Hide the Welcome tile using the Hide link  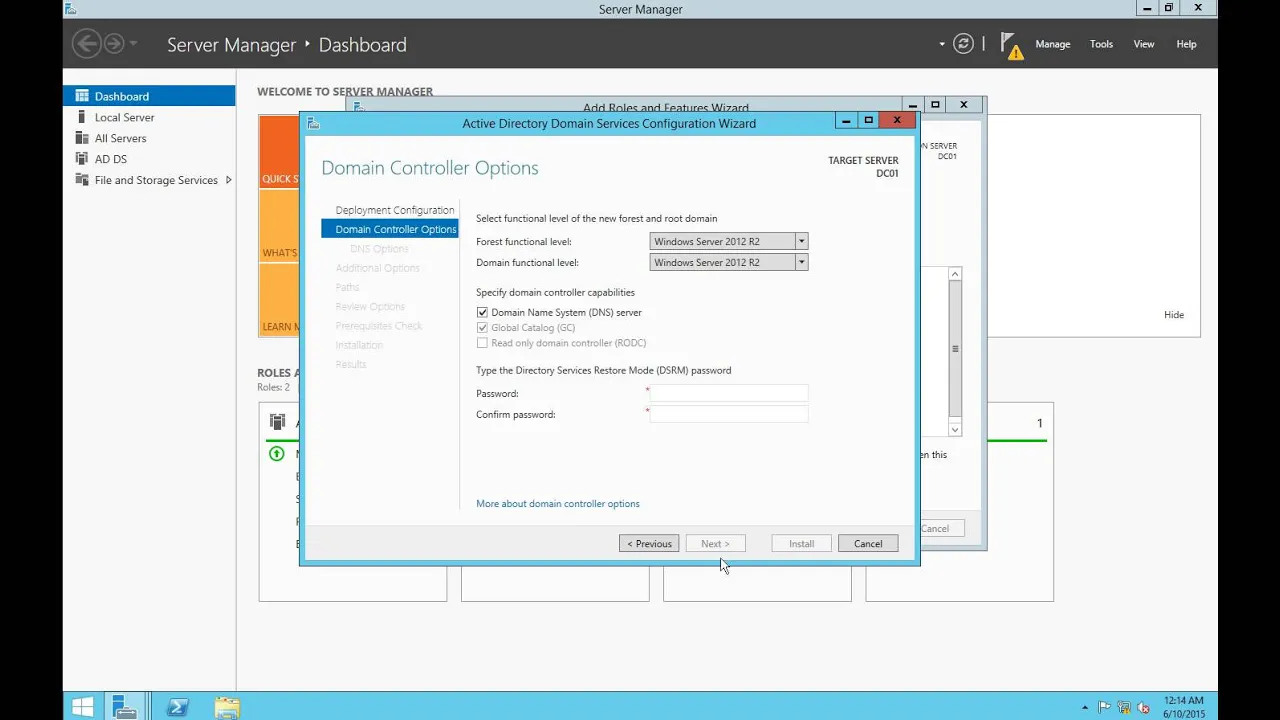tap(1174, 315)
